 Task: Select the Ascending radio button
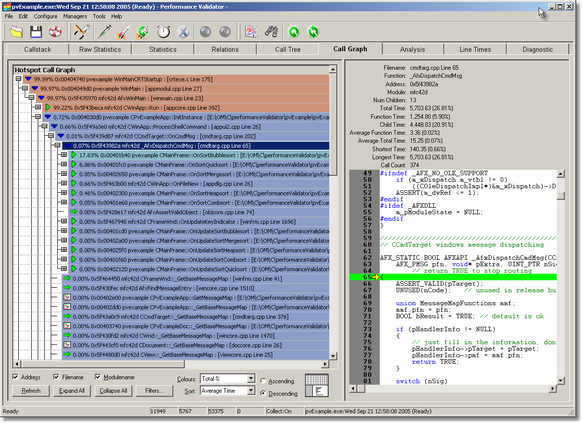click(263, 381)
